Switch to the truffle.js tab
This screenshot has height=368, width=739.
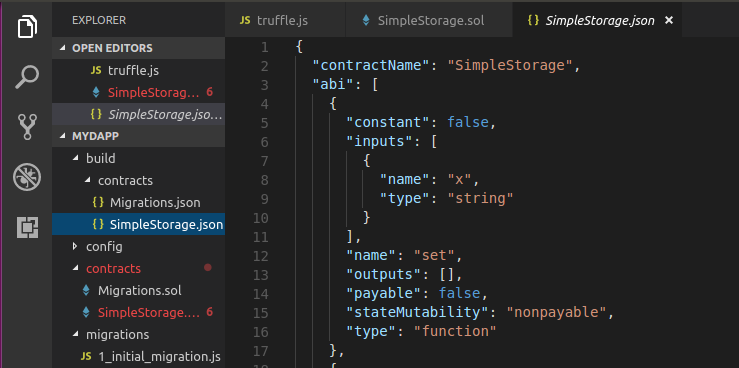tap(285, 21)
